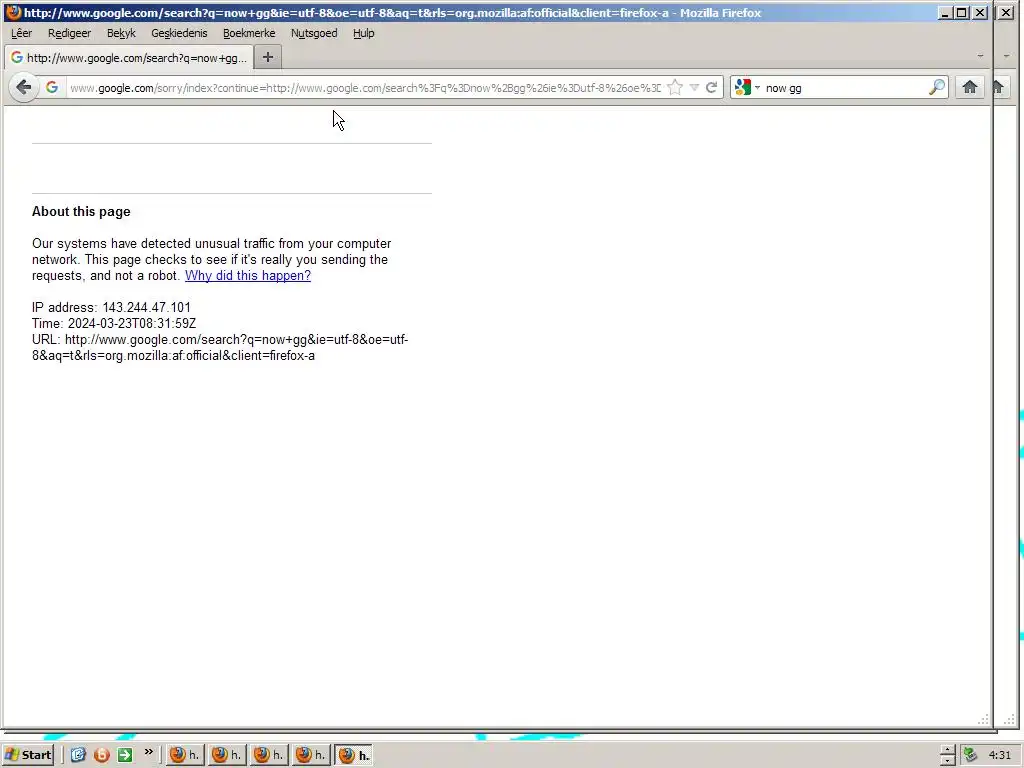Screen dimensions: 1024x768
Task: Click the 'About this page' heading
Action: 81,212
